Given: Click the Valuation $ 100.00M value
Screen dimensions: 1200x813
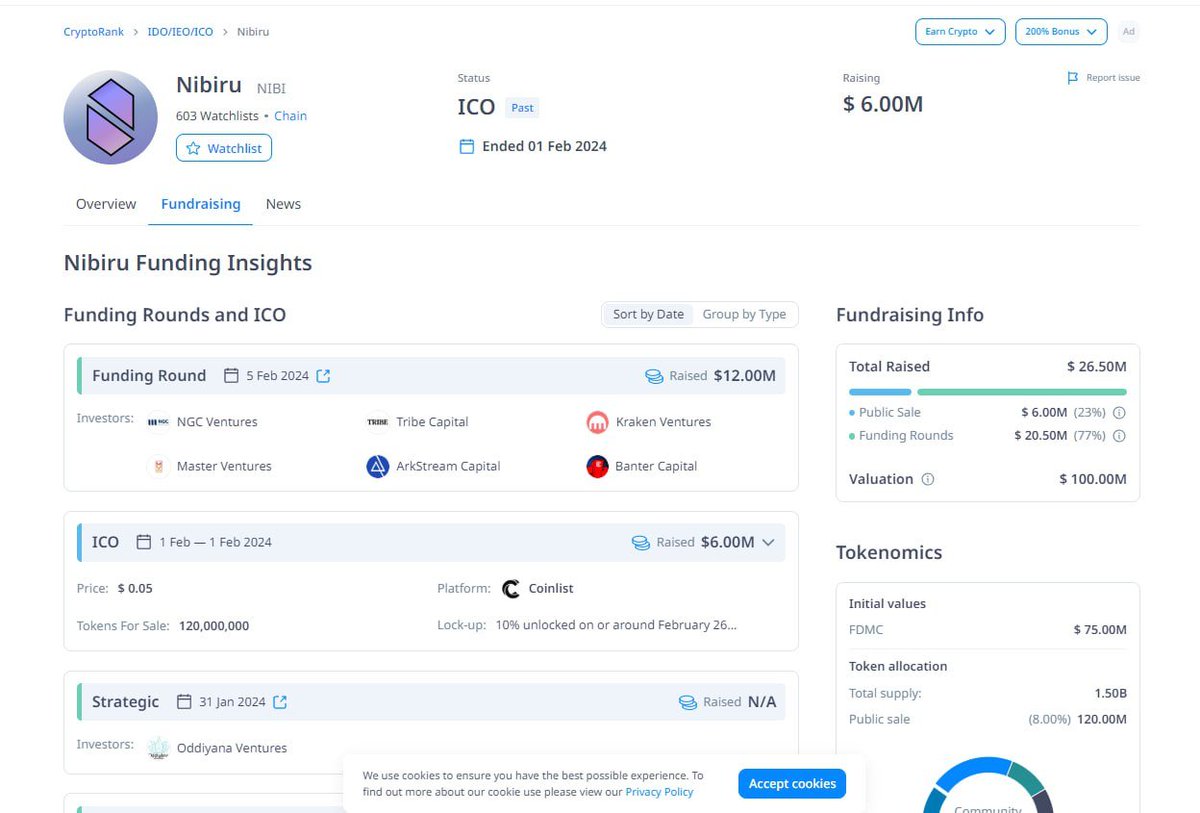Looking at the screenshot, I should coord(1093,479).
